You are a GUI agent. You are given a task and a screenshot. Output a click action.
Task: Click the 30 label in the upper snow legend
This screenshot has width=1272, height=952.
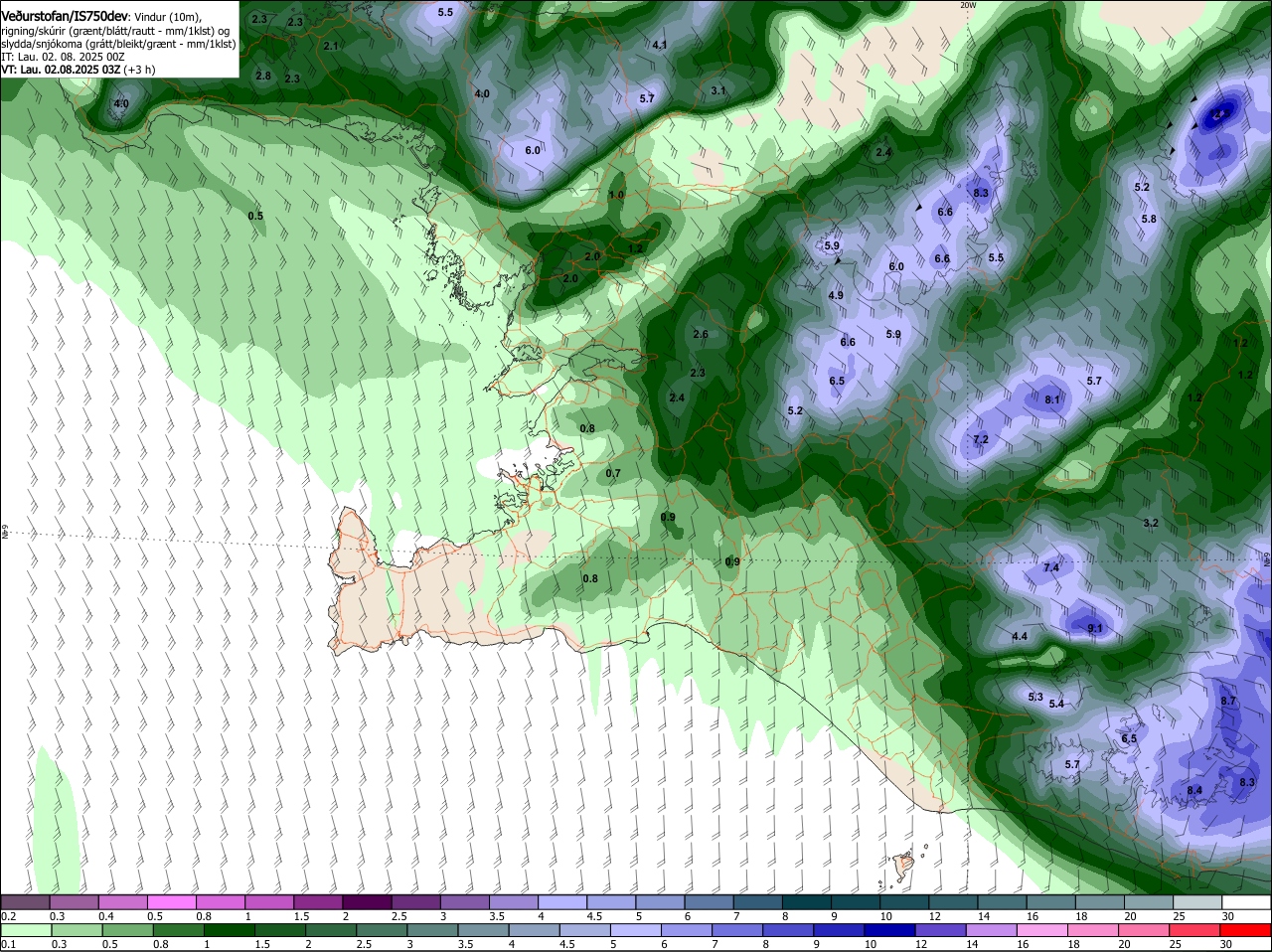click(x=1228, y=916)
